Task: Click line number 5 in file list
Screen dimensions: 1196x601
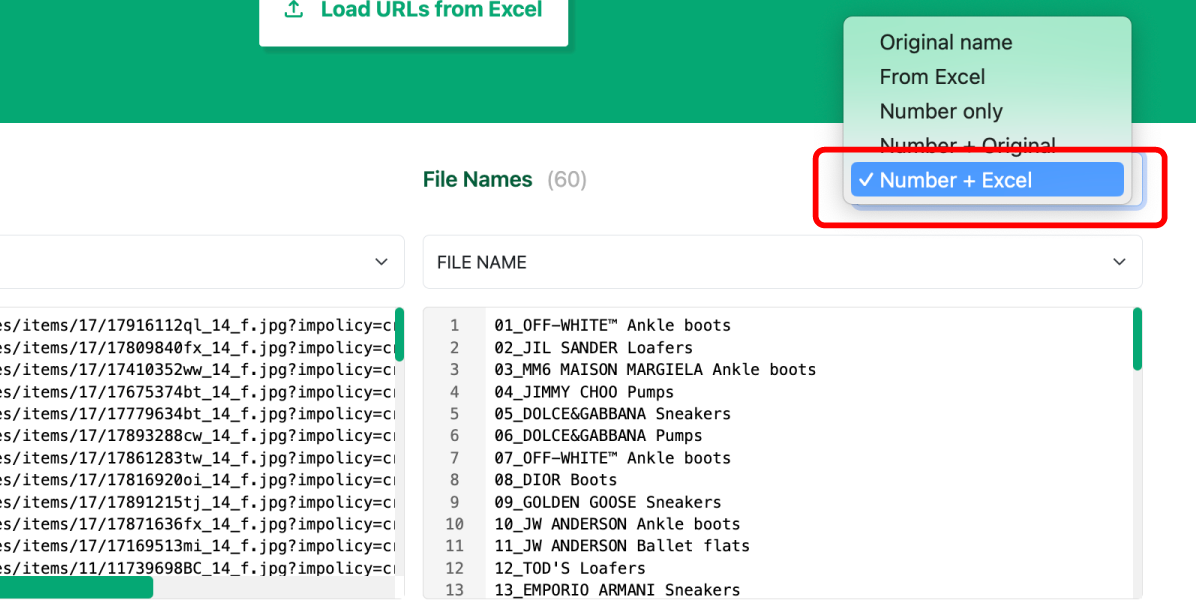Action: (454, 413)
